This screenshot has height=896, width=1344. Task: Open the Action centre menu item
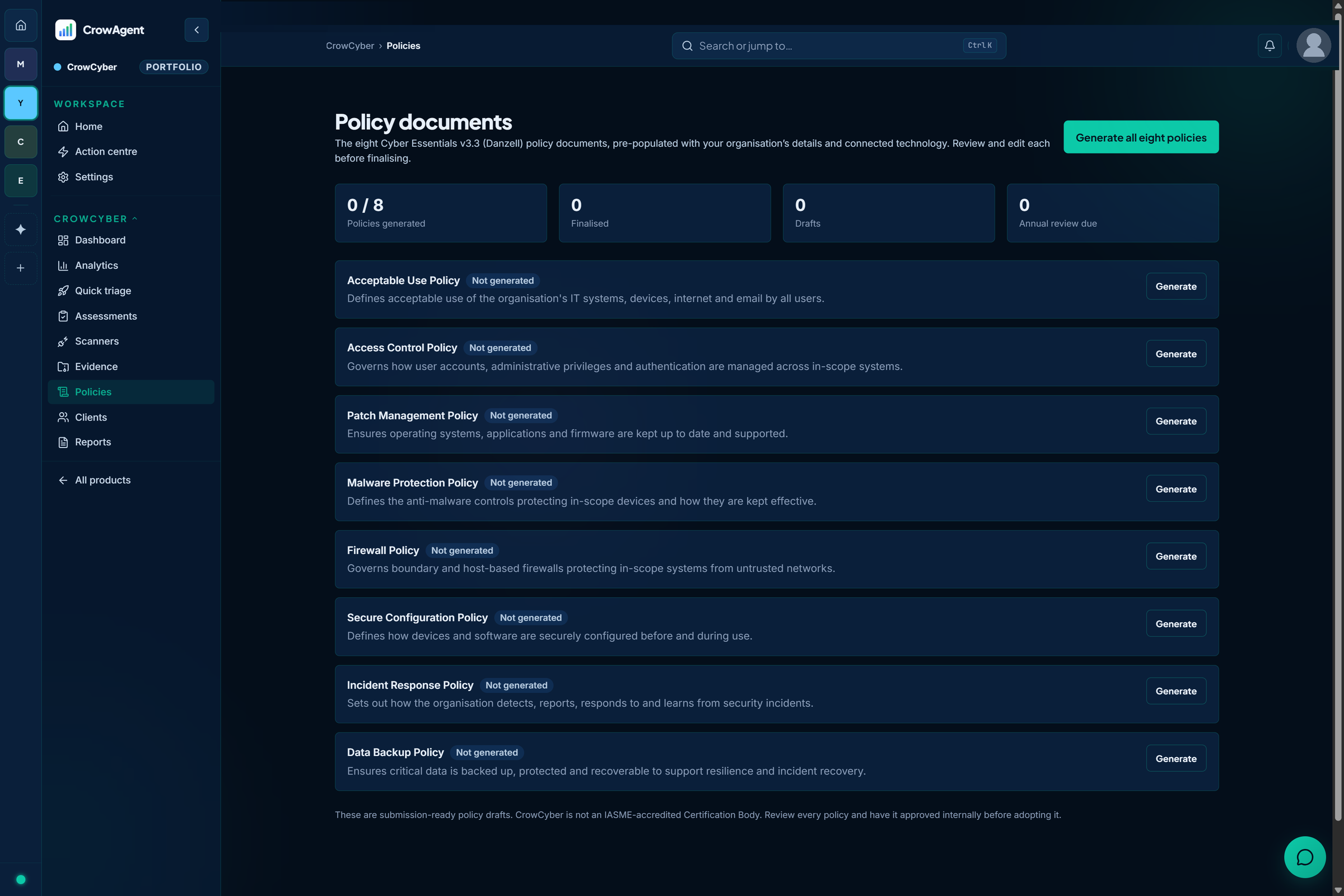[131, 151]
